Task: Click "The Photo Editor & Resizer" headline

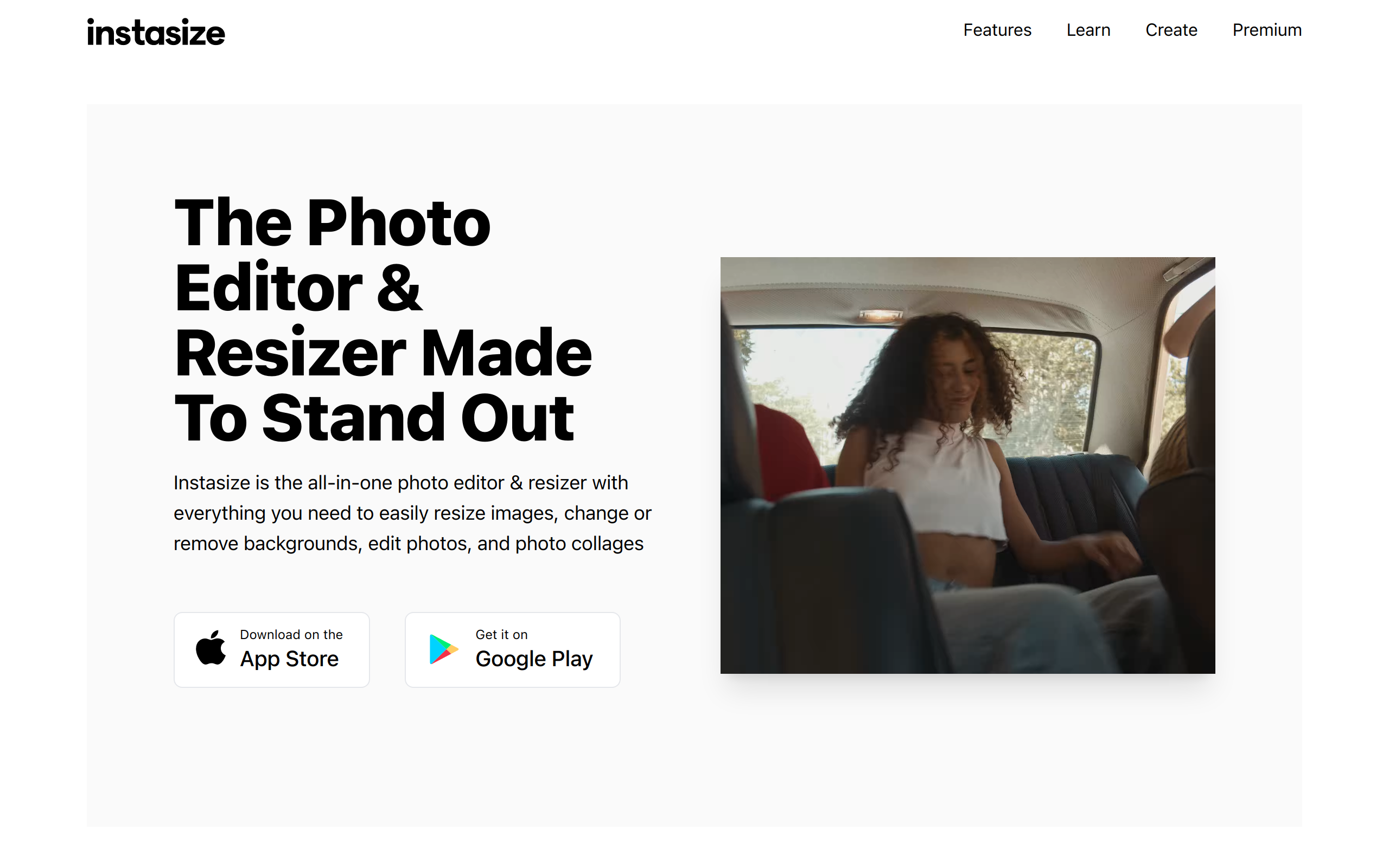Action: pos(384,287)
